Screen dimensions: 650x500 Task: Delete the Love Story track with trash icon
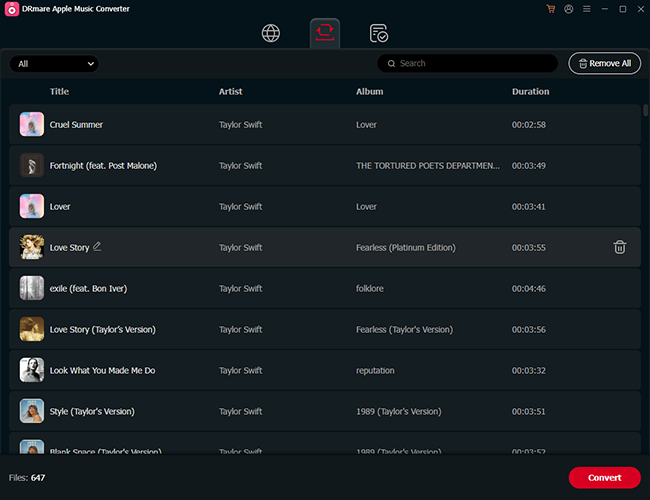pyautogui.click(x=620, y=247)
